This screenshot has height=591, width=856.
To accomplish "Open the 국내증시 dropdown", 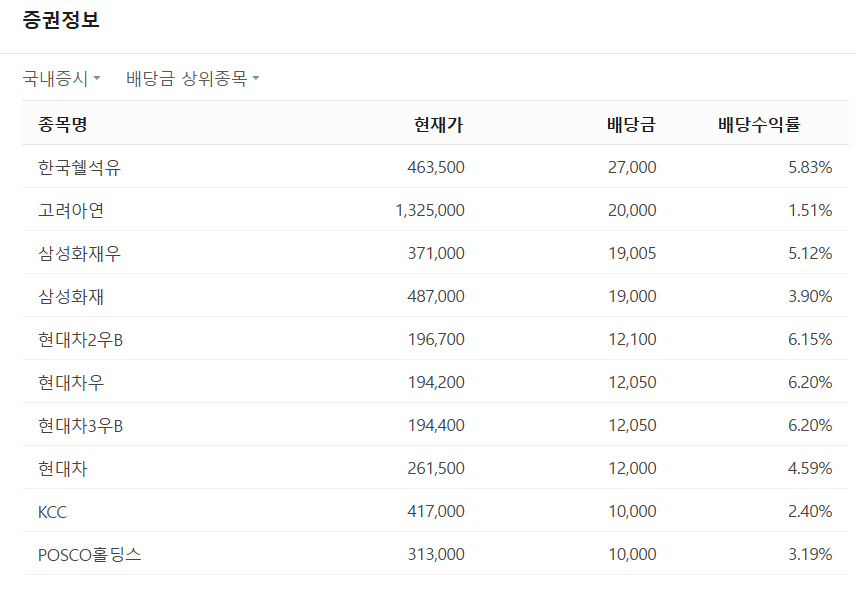I will tap(61, 79).
